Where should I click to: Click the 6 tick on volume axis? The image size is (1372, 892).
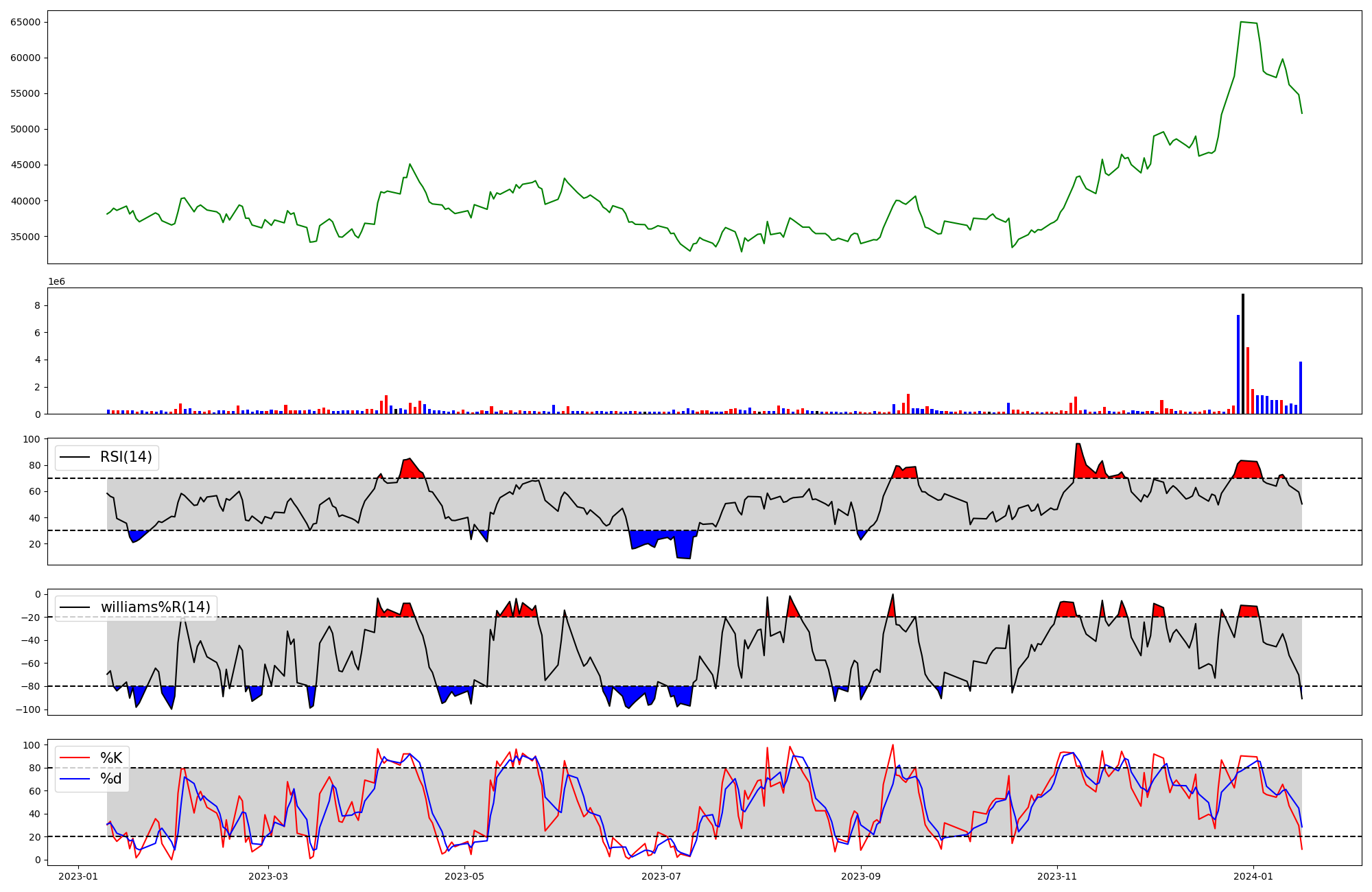[37, 333]
